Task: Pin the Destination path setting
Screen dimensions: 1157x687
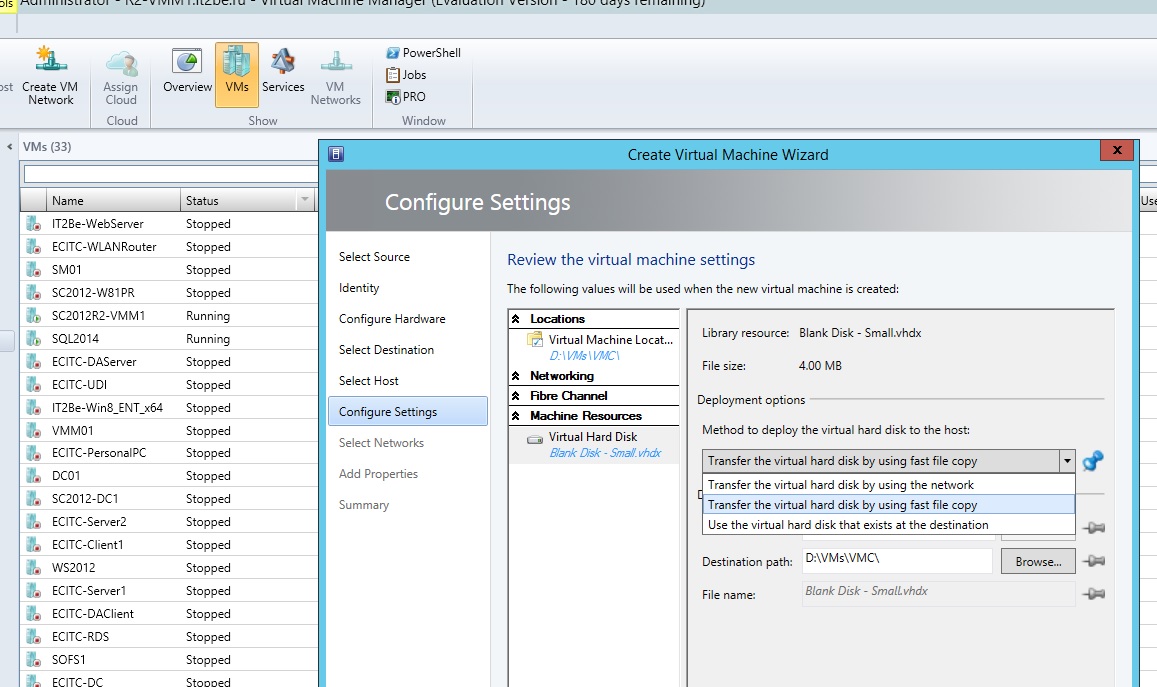Action: pos(1094,561)
